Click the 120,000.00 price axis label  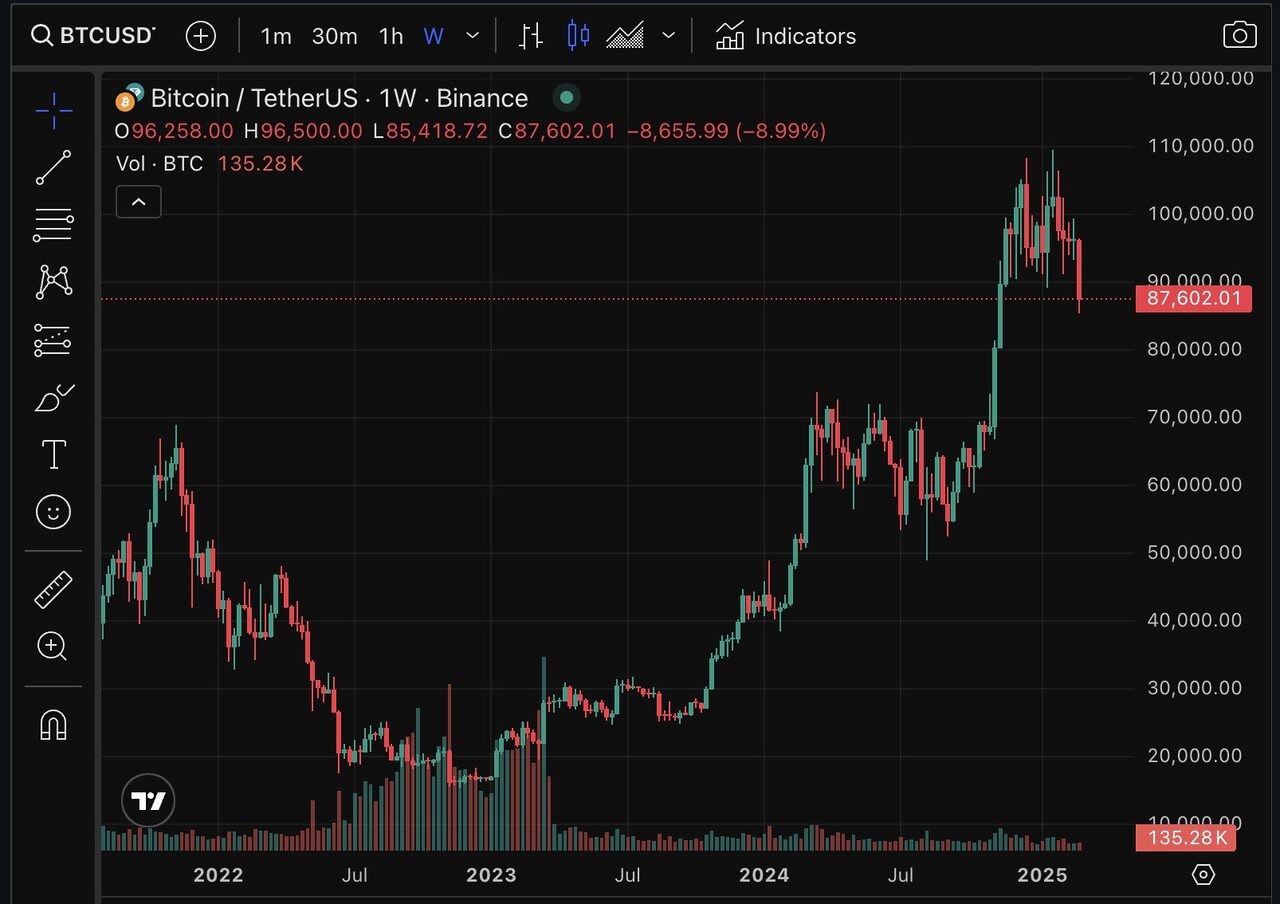click(1200, 78)
